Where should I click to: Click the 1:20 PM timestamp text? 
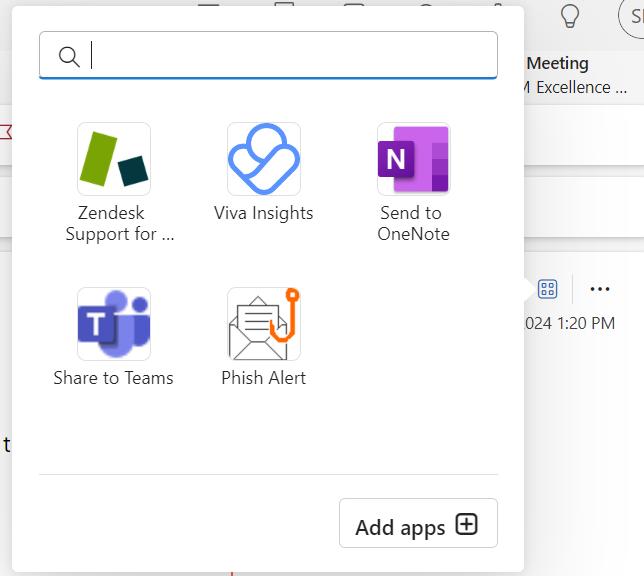(x=586, y=323)
